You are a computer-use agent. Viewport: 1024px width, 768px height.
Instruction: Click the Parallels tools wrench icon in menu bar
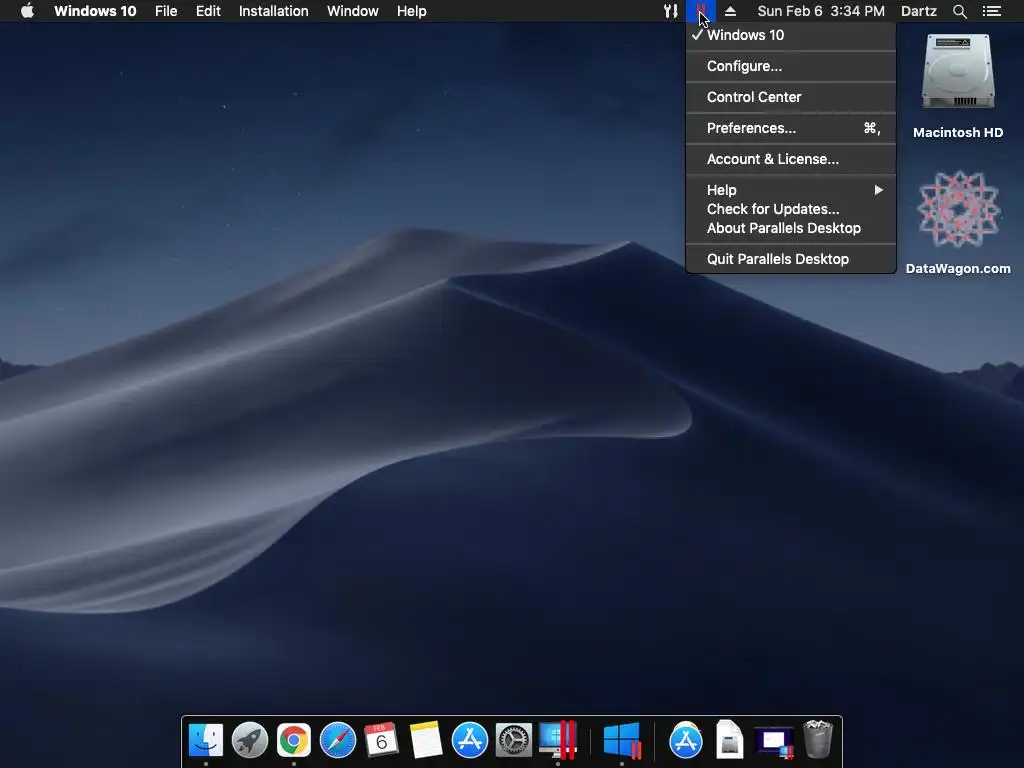point(671,11)
